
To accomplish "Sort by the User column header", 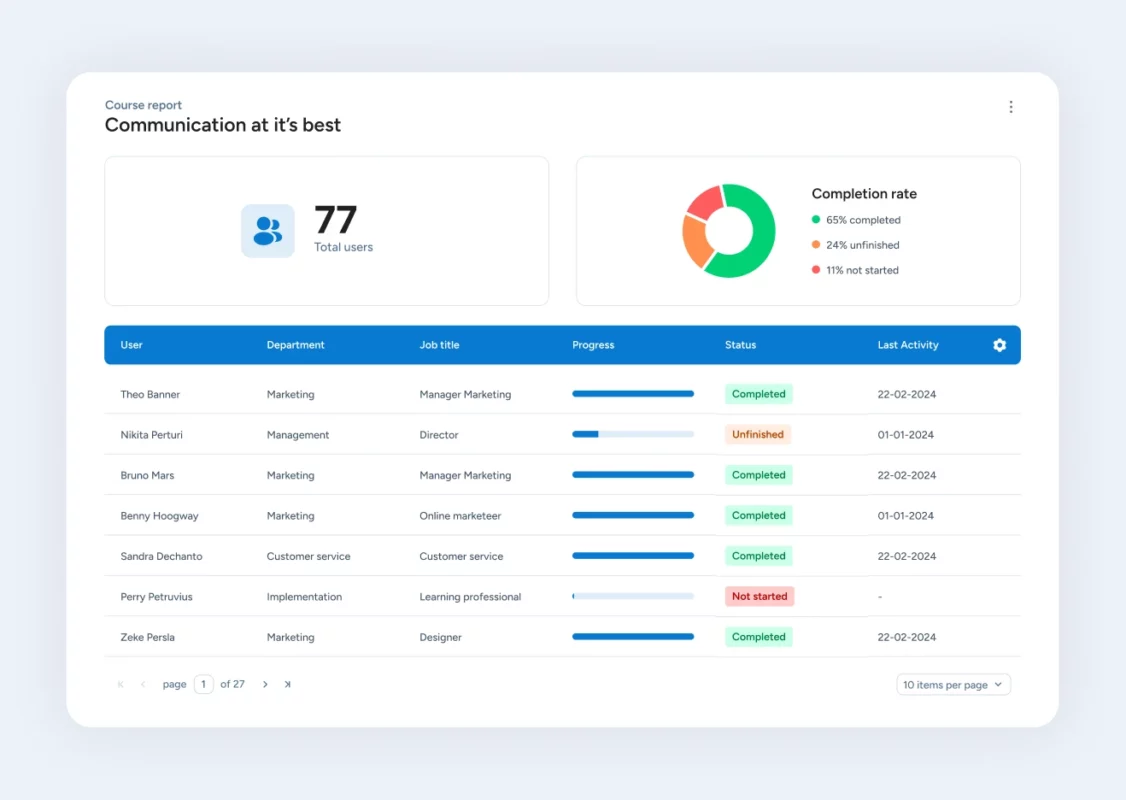I will pyautogui.click(x=132, y=345).
